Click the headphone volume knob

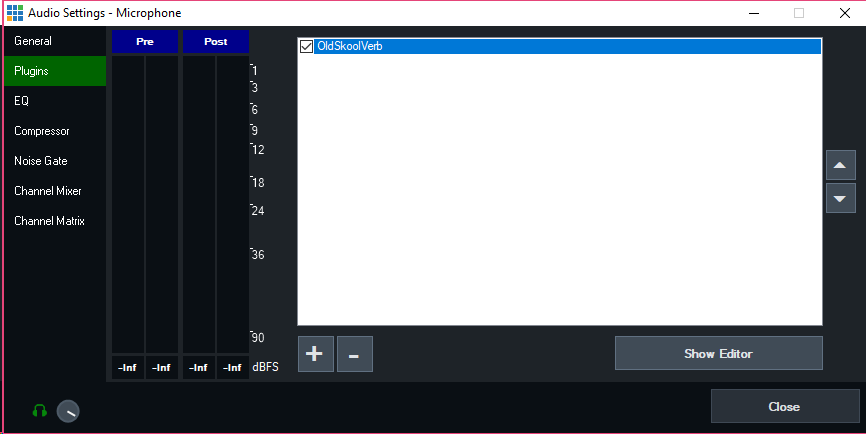(68, 411)
